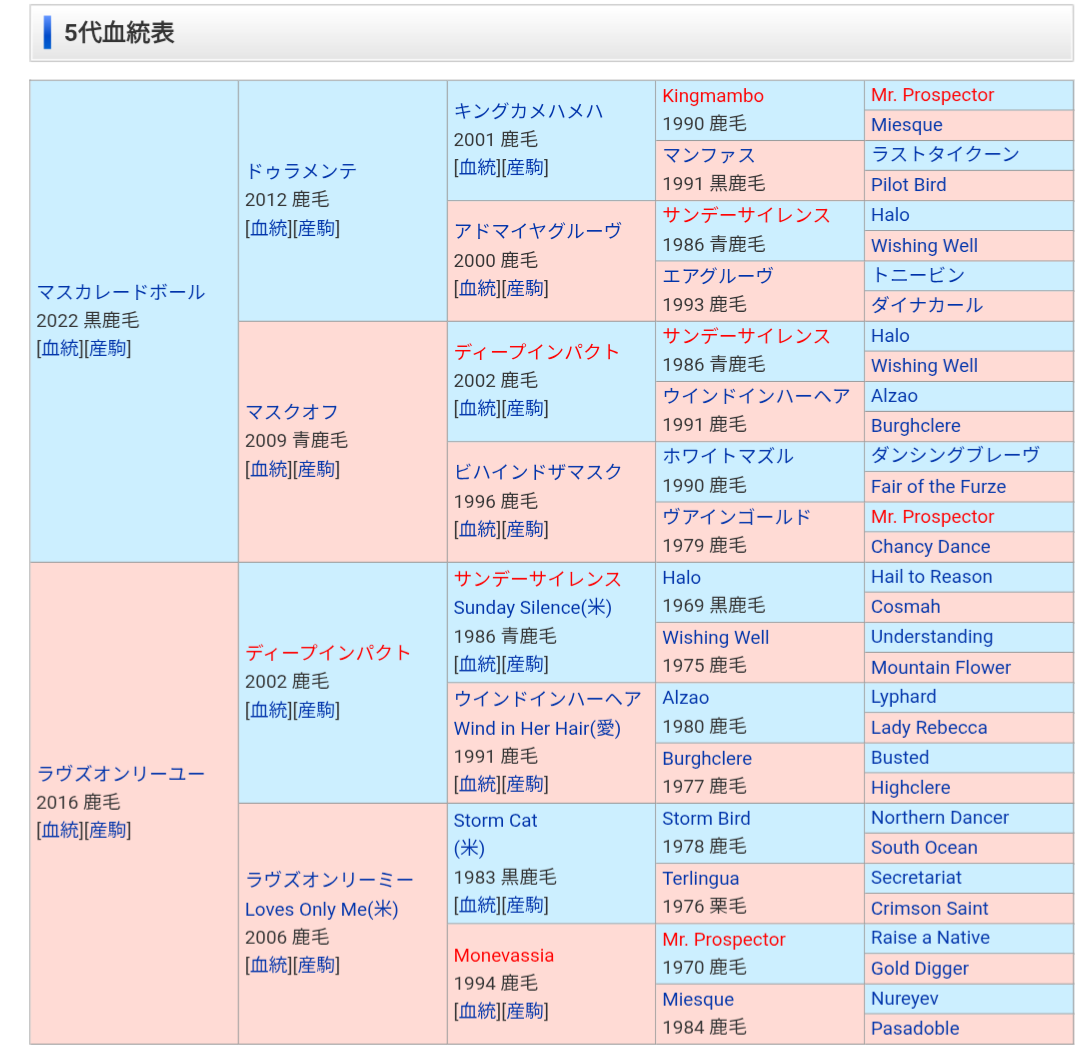
Task: Click the ラヴズオンリーミー link
Action: coord(329,880)
